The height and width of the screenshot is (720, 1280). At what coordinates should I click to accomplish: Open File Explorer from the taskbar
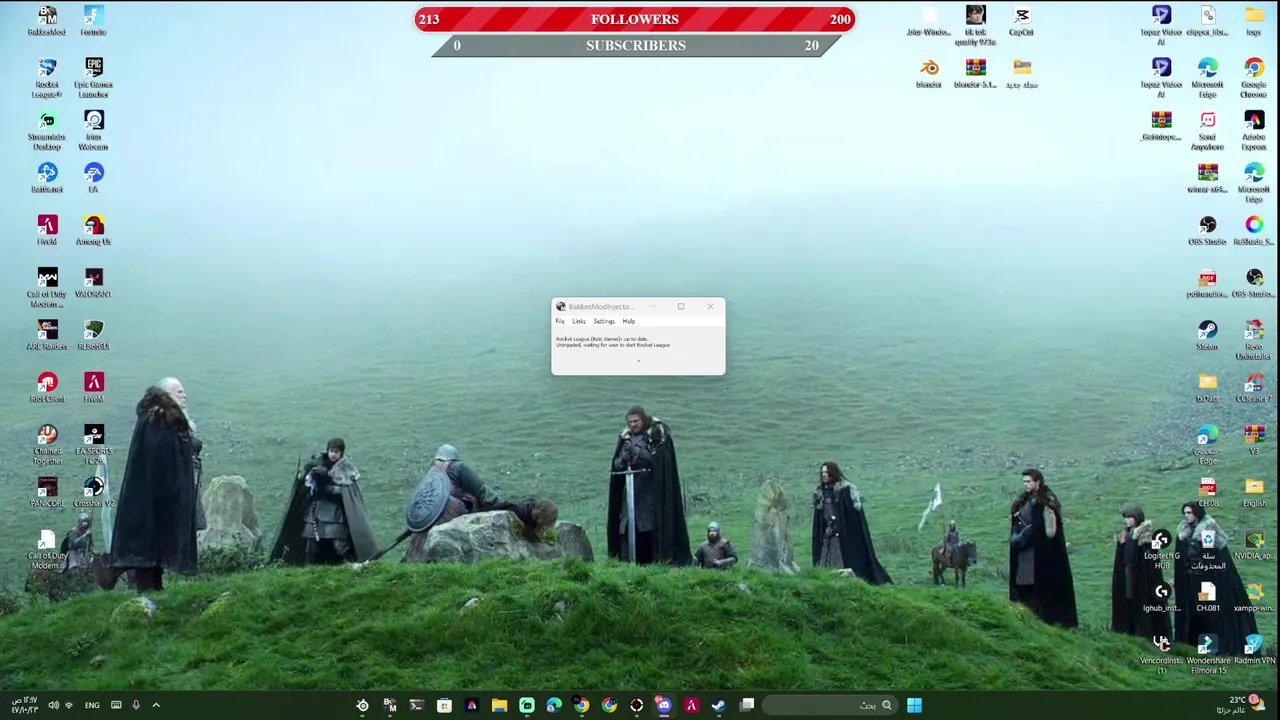[499, 705]
